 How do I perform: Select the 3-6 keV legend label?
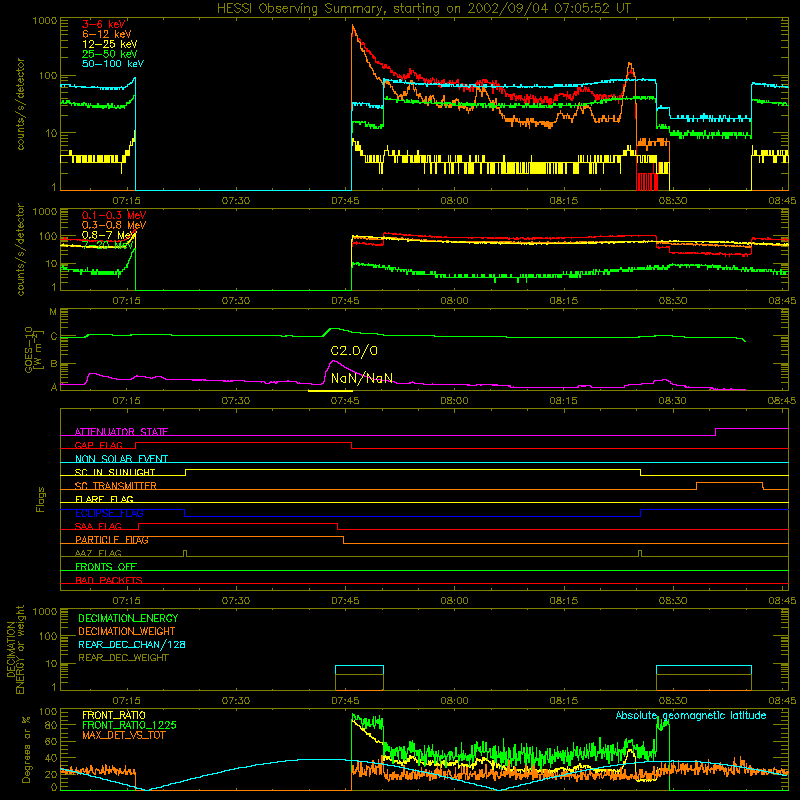pyautogui.click(x=104, y=24)
